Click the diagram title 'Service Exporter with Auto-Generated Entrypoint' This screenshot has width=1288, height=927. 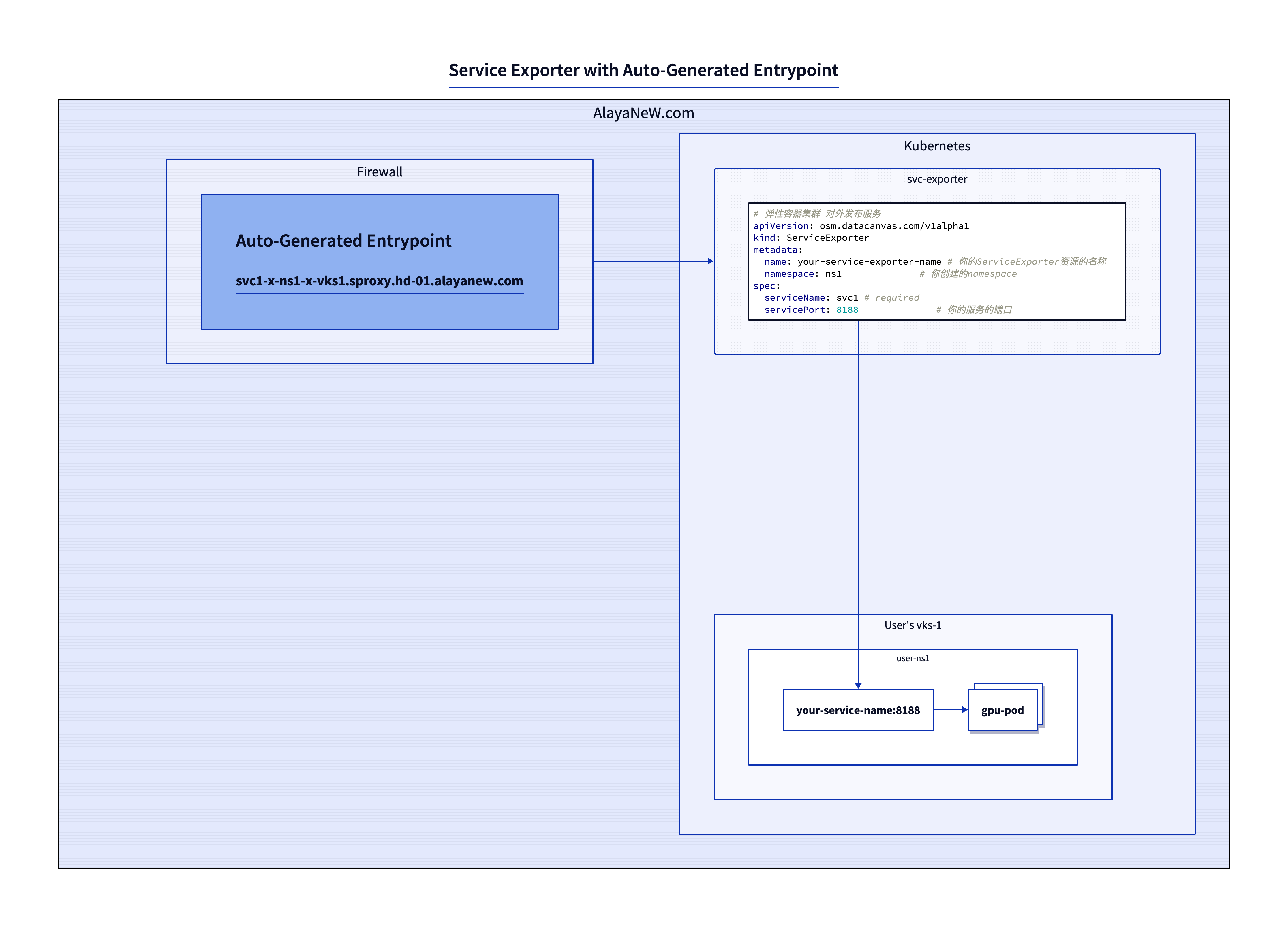[643, 70]
